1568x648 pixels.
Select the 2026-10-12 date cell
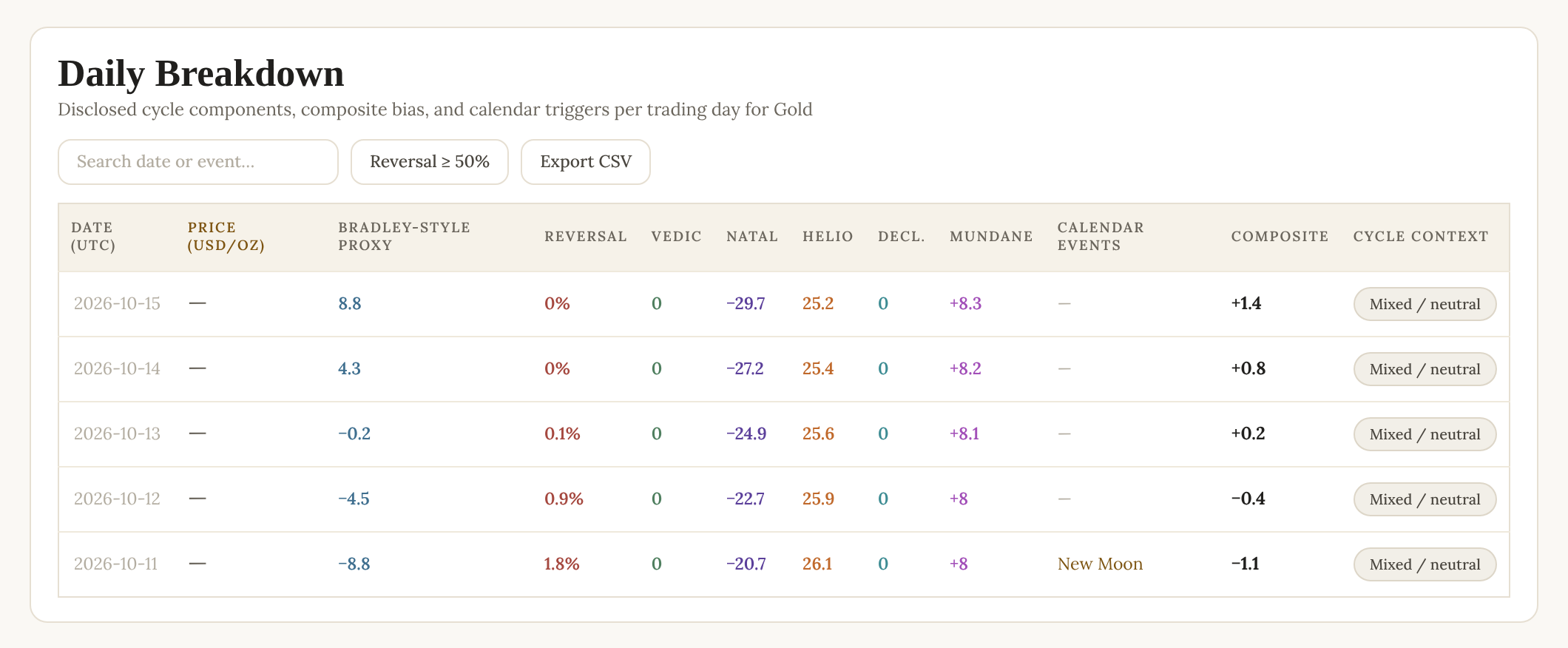tap(117, 499)
